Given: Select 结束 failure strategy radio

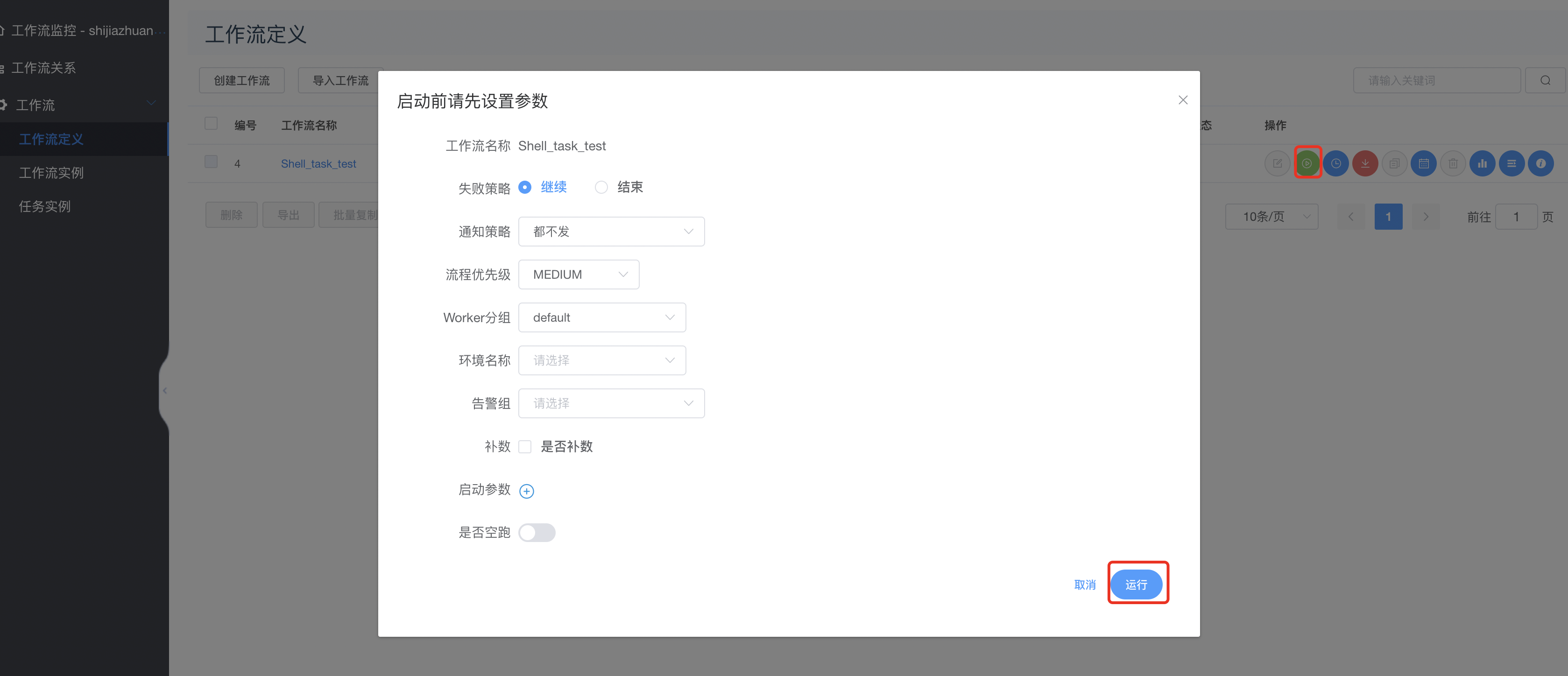Looking at the screenshot, I should 601,187.
